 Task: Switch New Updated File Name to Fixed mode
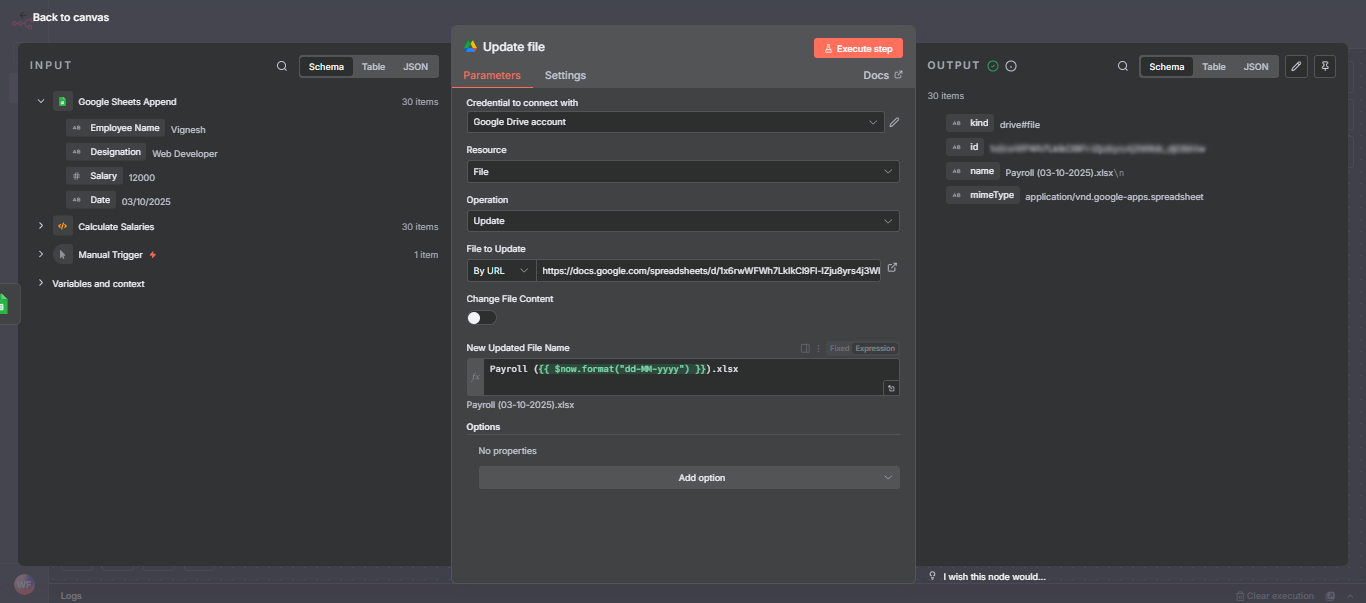tap(839, 348)
